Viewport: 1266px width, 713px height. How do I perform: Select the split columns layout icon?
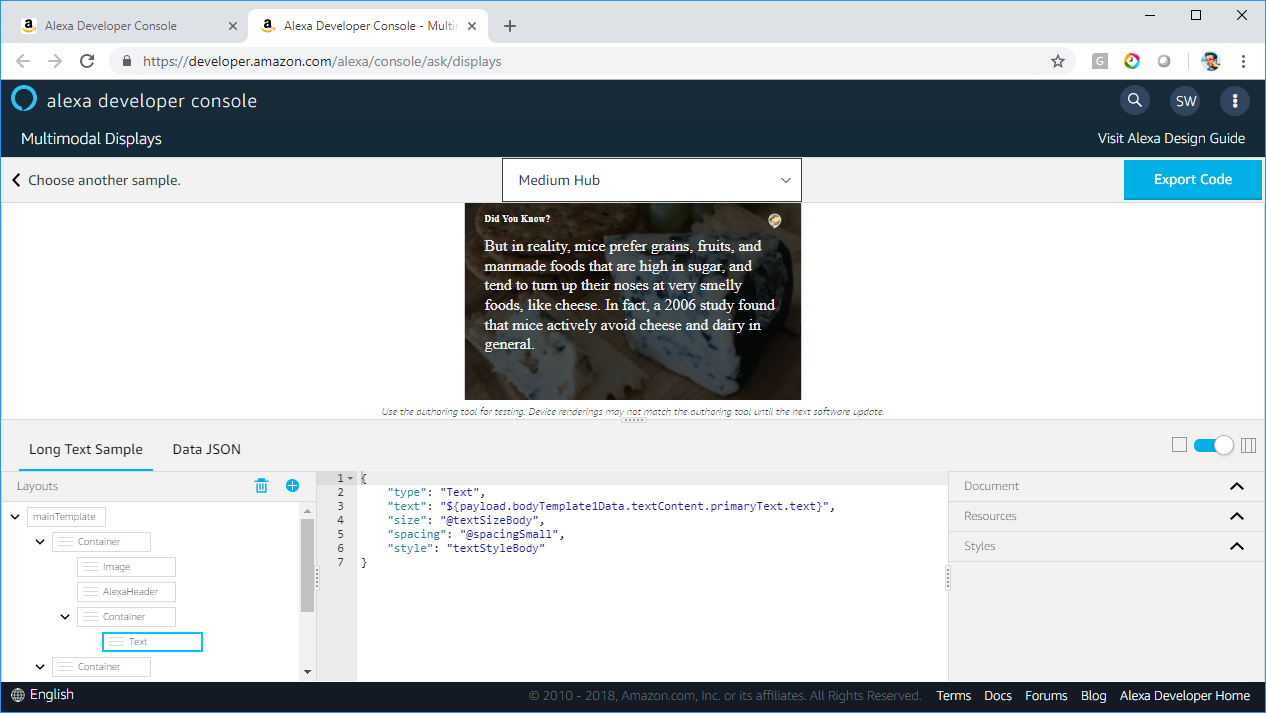tap(1247, 445)
